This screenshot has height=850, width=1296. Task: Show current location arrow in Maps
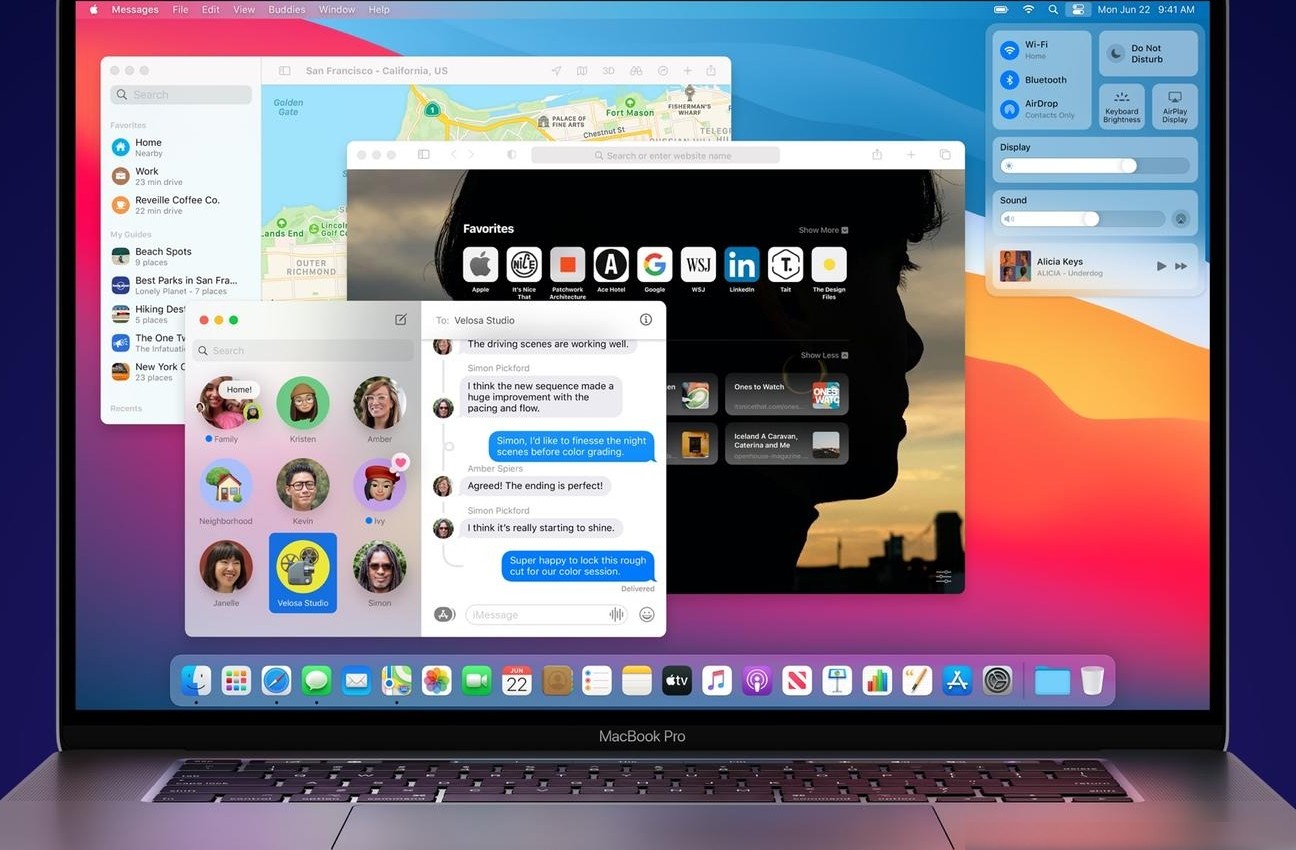point(557,71)
